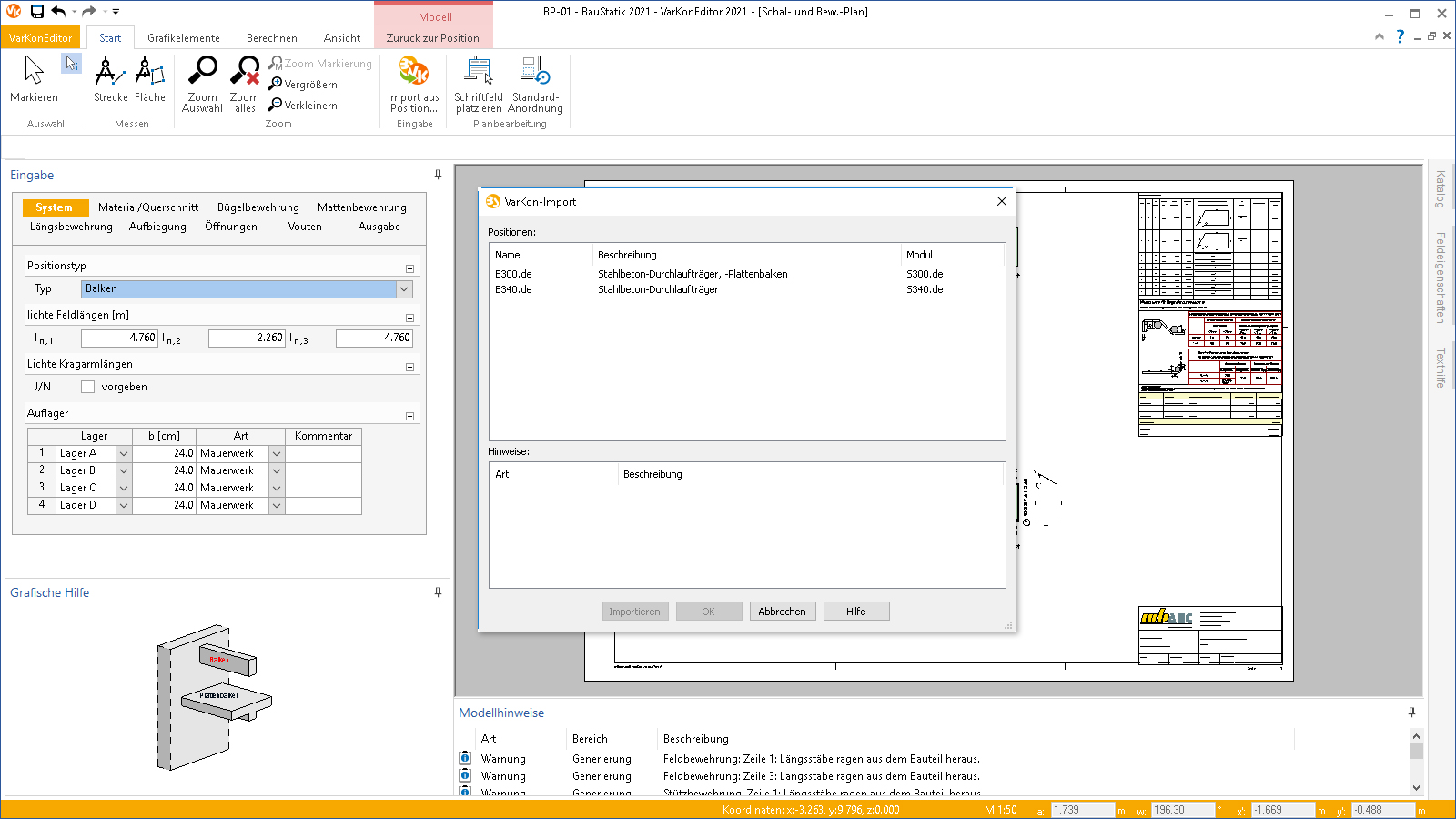The height and width of the screenshot is (819, 1456).
Task: Open Lager A dropdown arrow
Action: coord(124,453)
